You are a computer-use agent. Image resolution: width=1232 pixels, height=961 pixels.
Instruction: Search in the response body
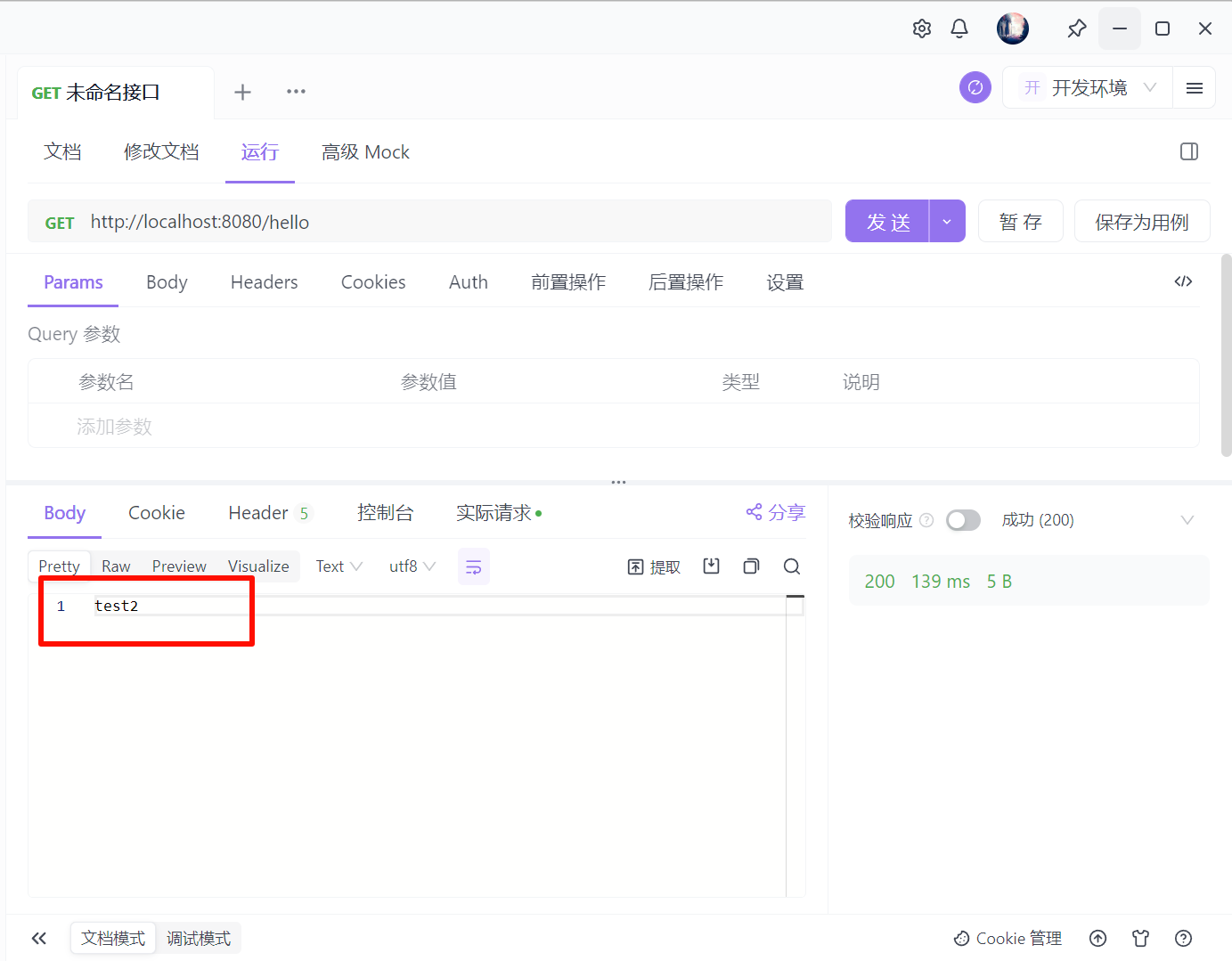tap(792, 566)
